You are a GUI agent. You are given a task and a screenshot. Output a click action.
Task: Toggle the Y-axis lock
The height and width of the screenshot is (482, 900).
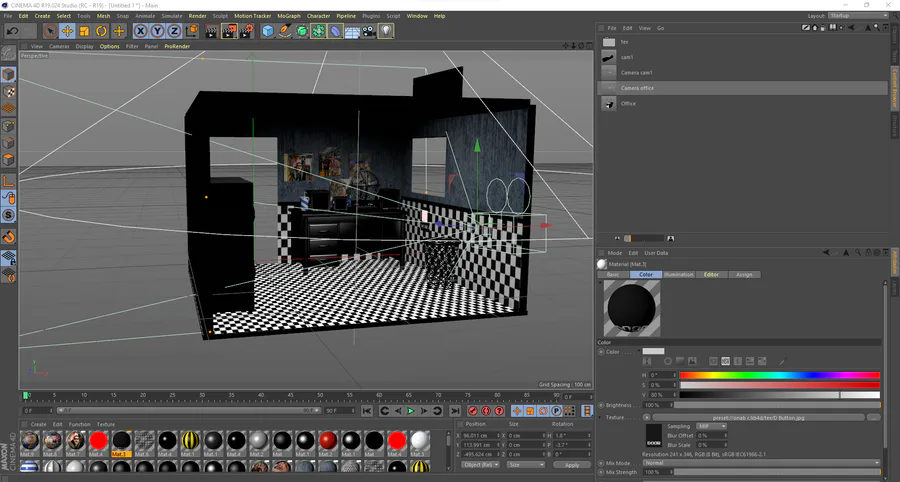(157, 31)
